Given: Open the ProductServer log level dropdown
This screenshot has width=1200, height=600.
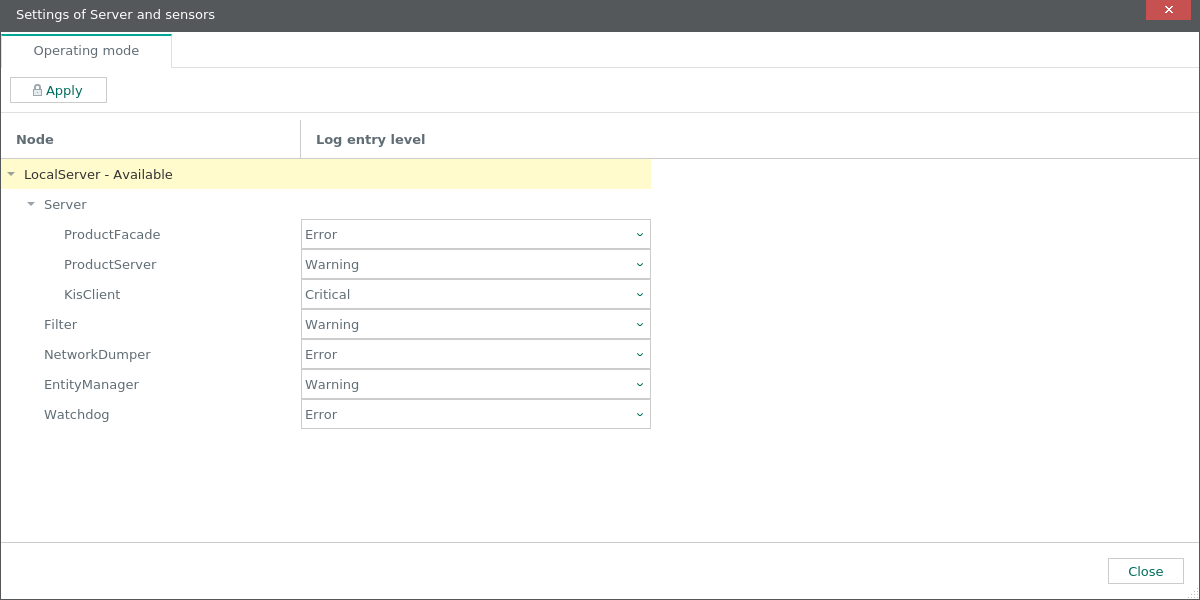Looking at the screenshot, I should tap(475, 264).
